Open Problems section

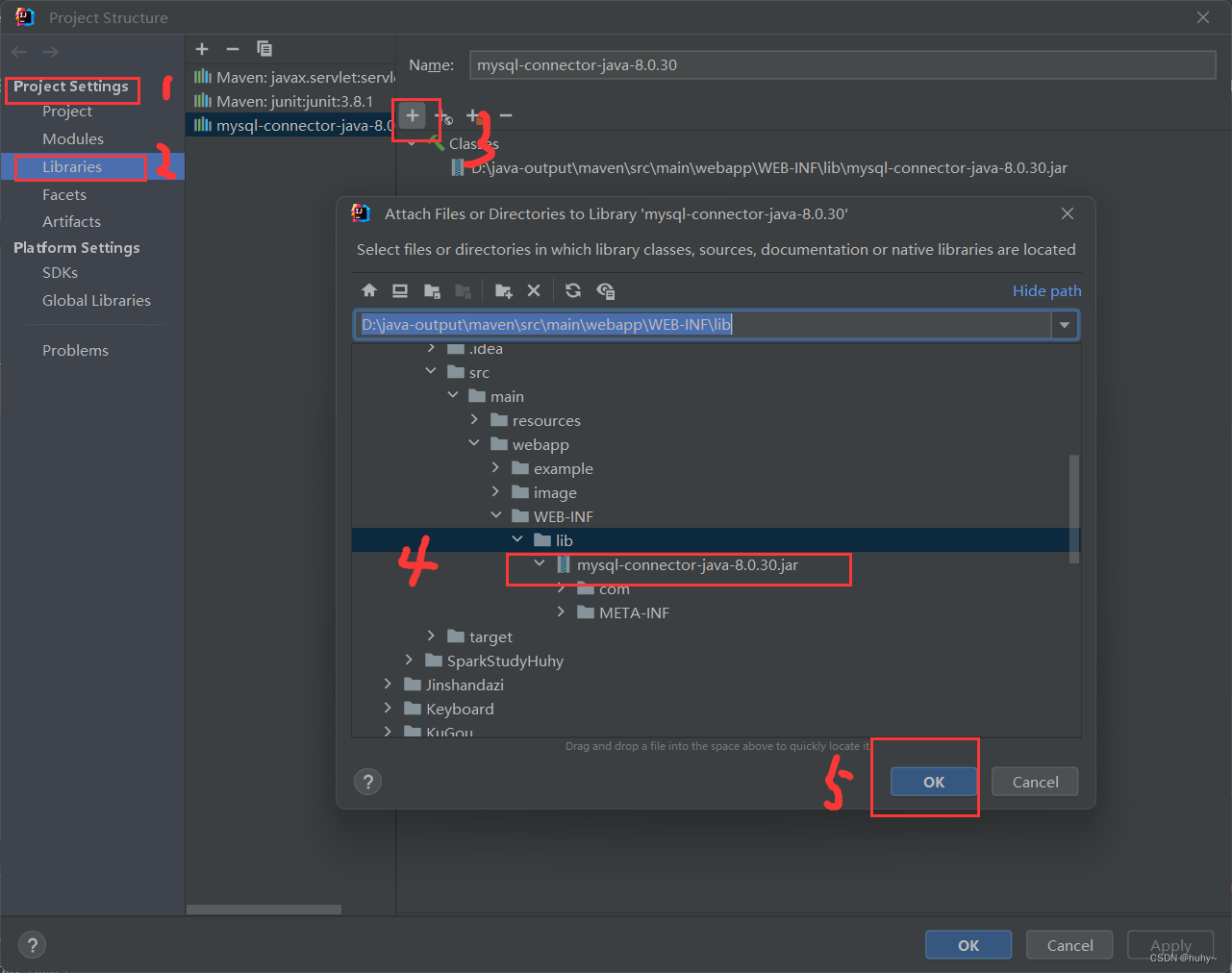tap(75, 351)
